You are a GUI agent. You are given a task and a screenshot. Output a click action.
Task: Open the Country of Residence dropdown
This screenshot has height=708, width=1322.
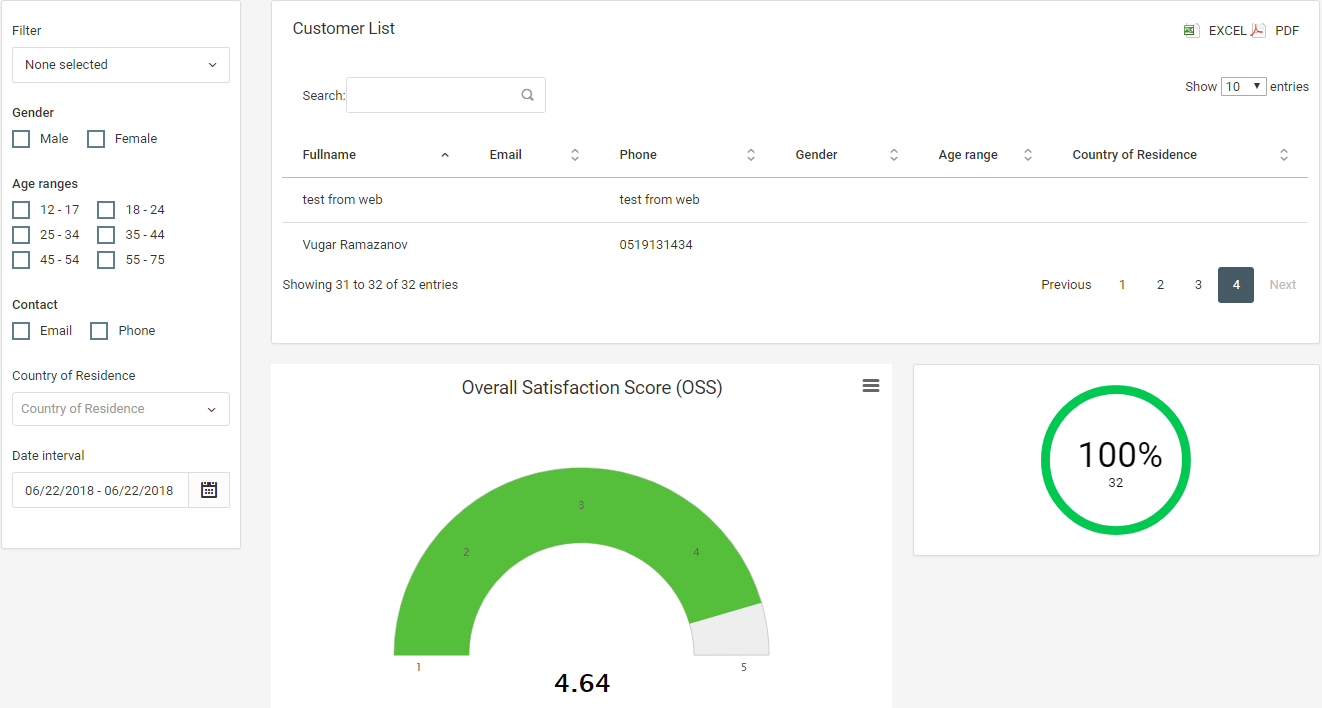coord(121,409)
